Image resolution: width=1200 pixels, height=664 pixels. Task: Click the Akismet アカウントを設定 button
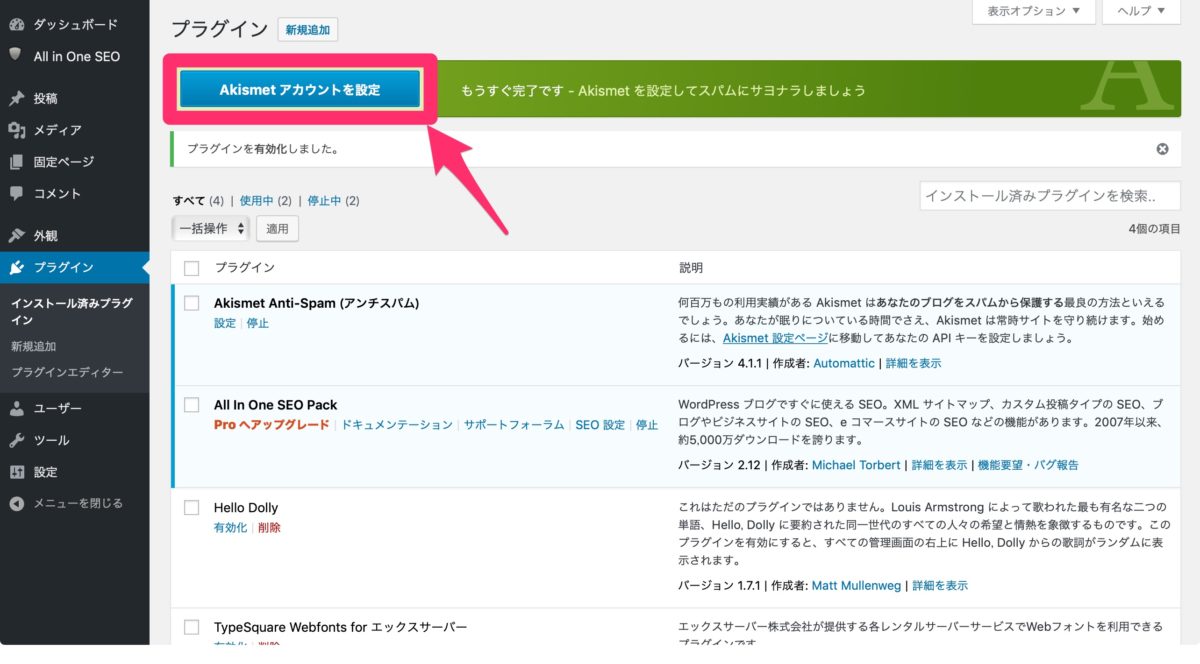pos(300,89)
